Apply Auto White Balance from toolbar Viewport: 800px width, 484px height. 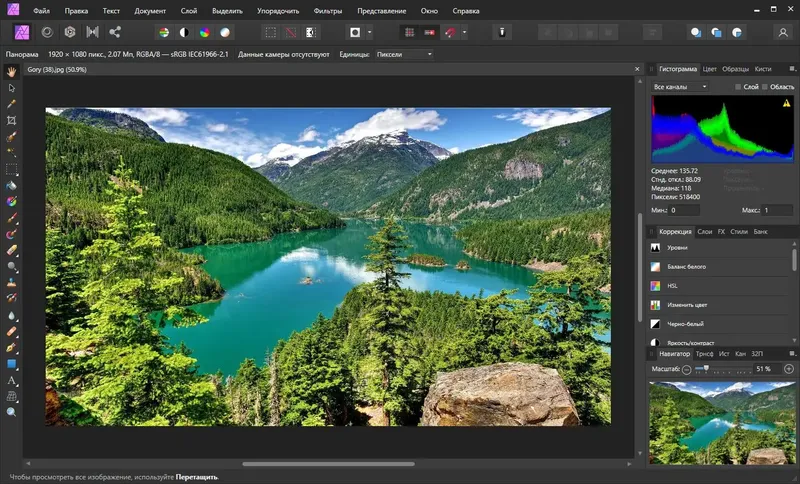[225, 33]
